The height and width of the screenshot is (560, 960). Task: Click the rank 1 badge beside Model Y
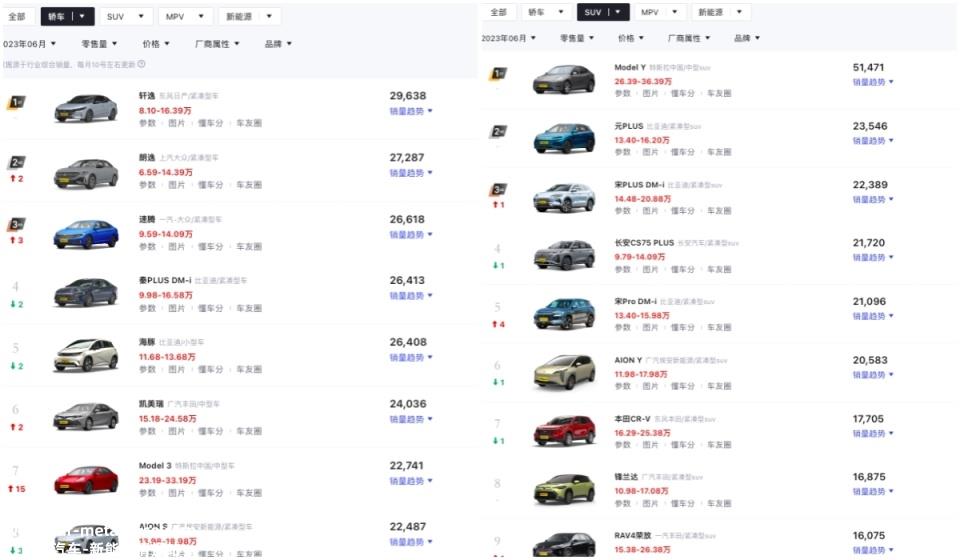click(498, 73)
